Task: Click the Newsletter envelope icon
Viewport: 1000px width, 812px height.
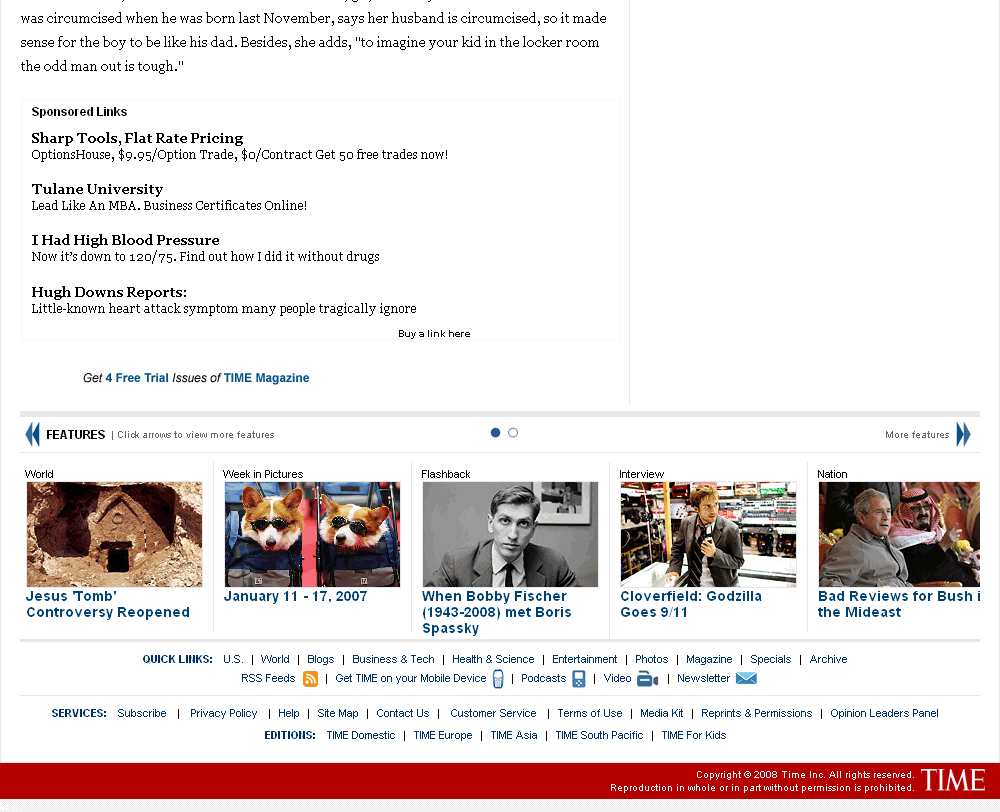Action: point(746,678)
